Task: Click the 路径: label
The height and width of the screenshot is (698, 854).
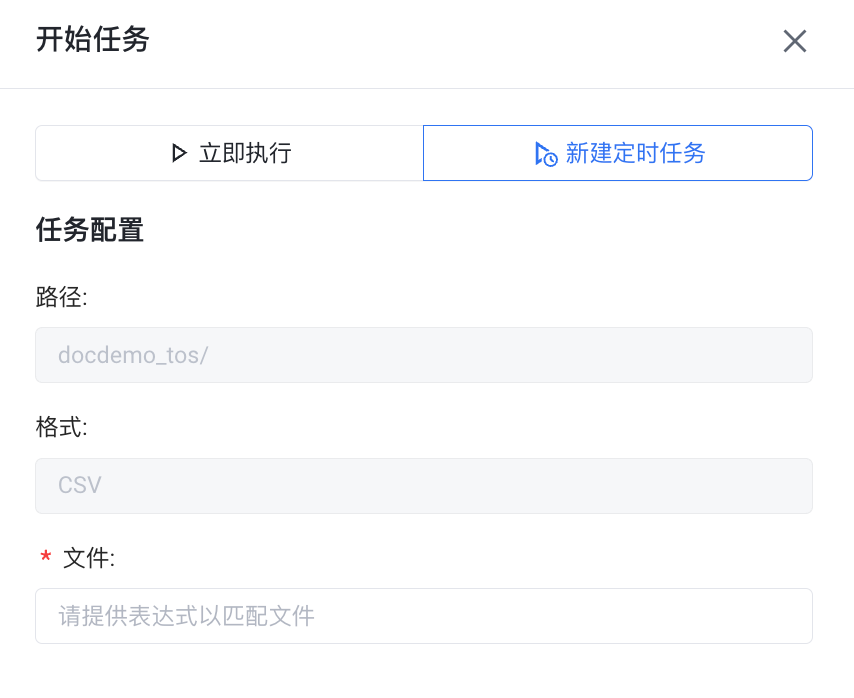Action: point(62,297)
